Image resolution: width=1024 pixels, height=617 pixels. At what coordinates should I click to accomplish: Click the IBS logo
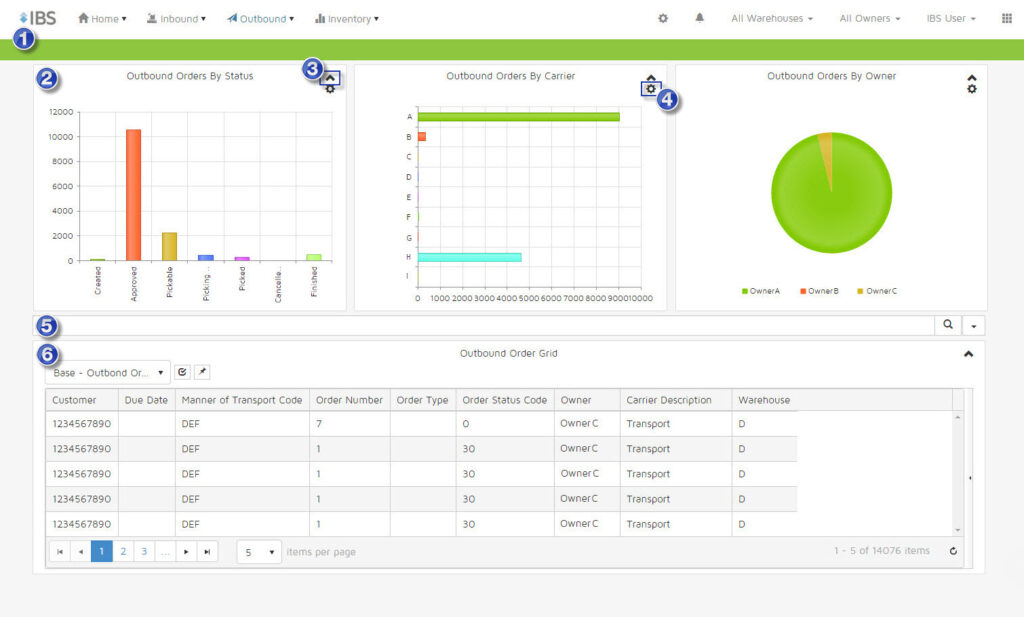coord(38,18)
